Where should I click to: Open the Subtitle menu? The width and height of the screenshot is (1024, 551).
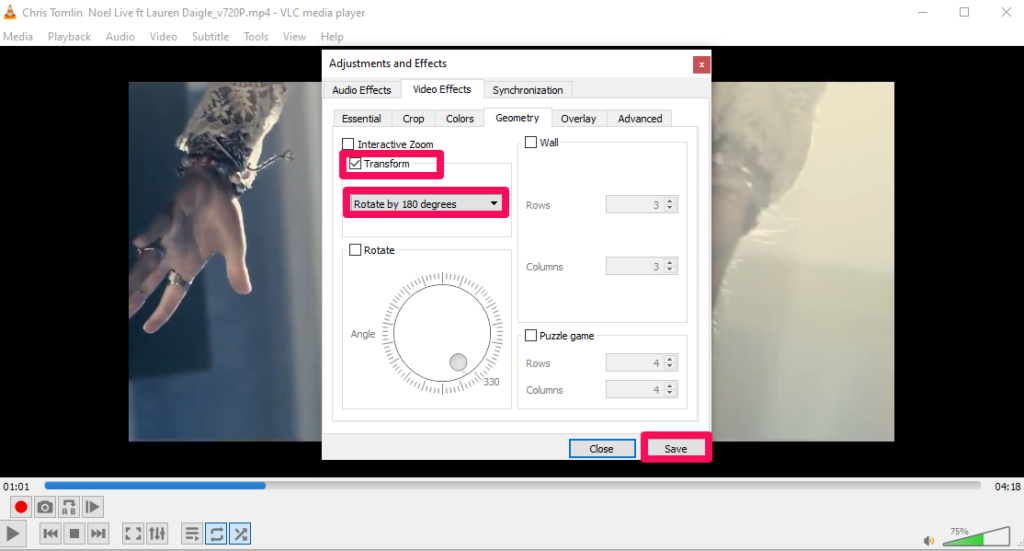click(x=210, y=37)
